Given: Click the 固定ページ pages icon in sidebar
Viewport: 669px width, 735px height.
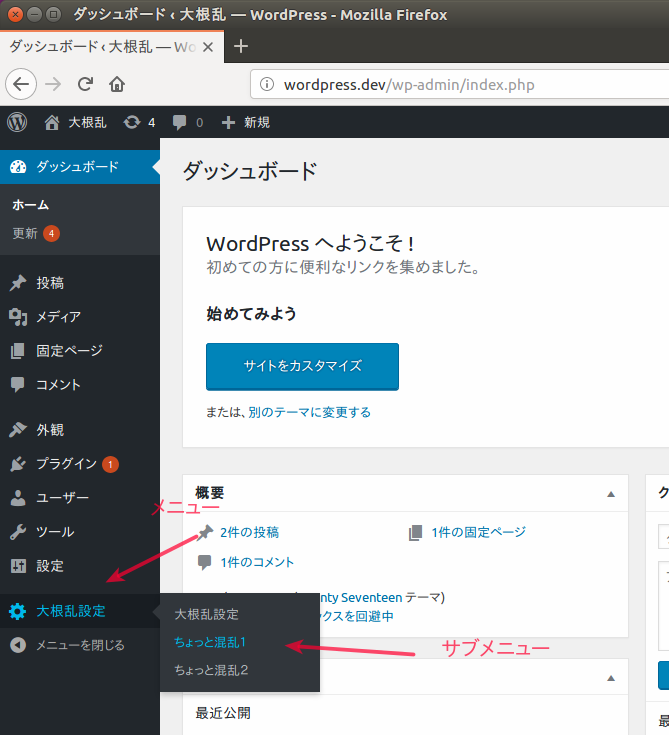Looking at the screenshot, I should click(x=18, y=351).
